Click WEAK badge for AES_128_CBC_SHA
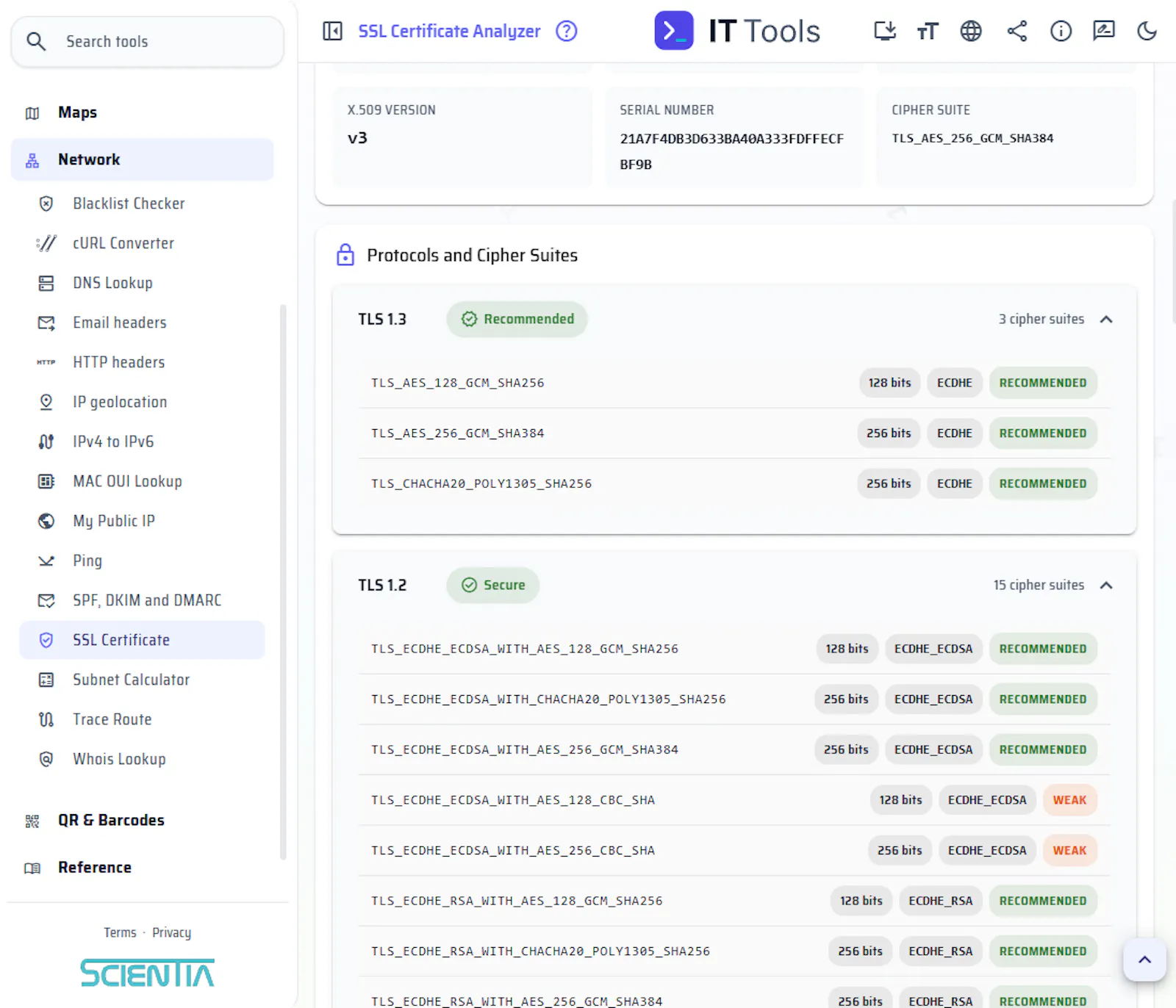This screenshot has height=1008, width=1176. click(x=1069, y=800)
